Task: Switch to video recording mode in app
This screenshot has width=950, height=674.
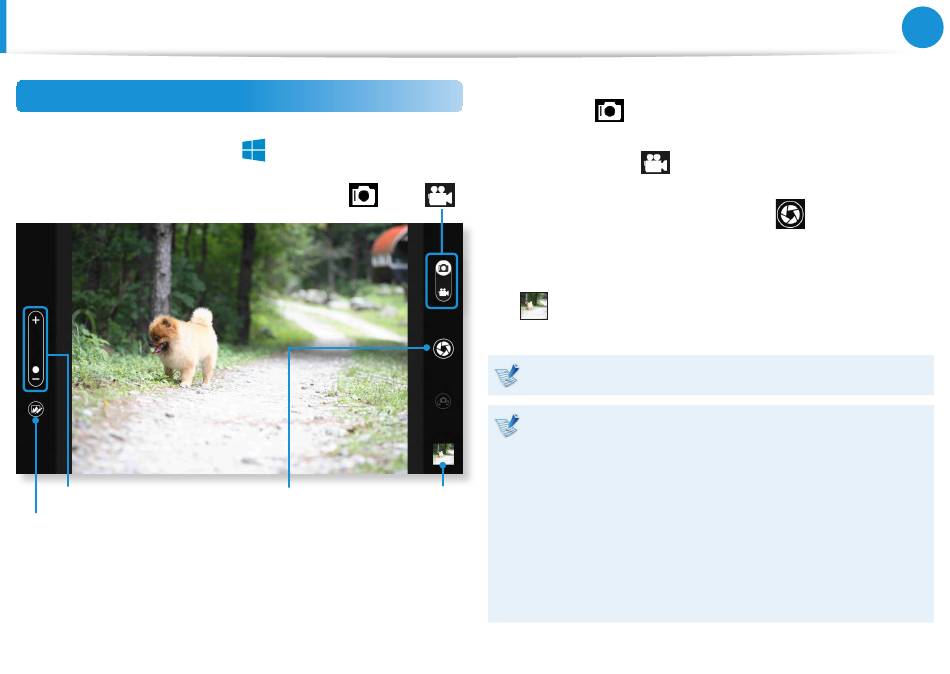Action: point(443,293)
